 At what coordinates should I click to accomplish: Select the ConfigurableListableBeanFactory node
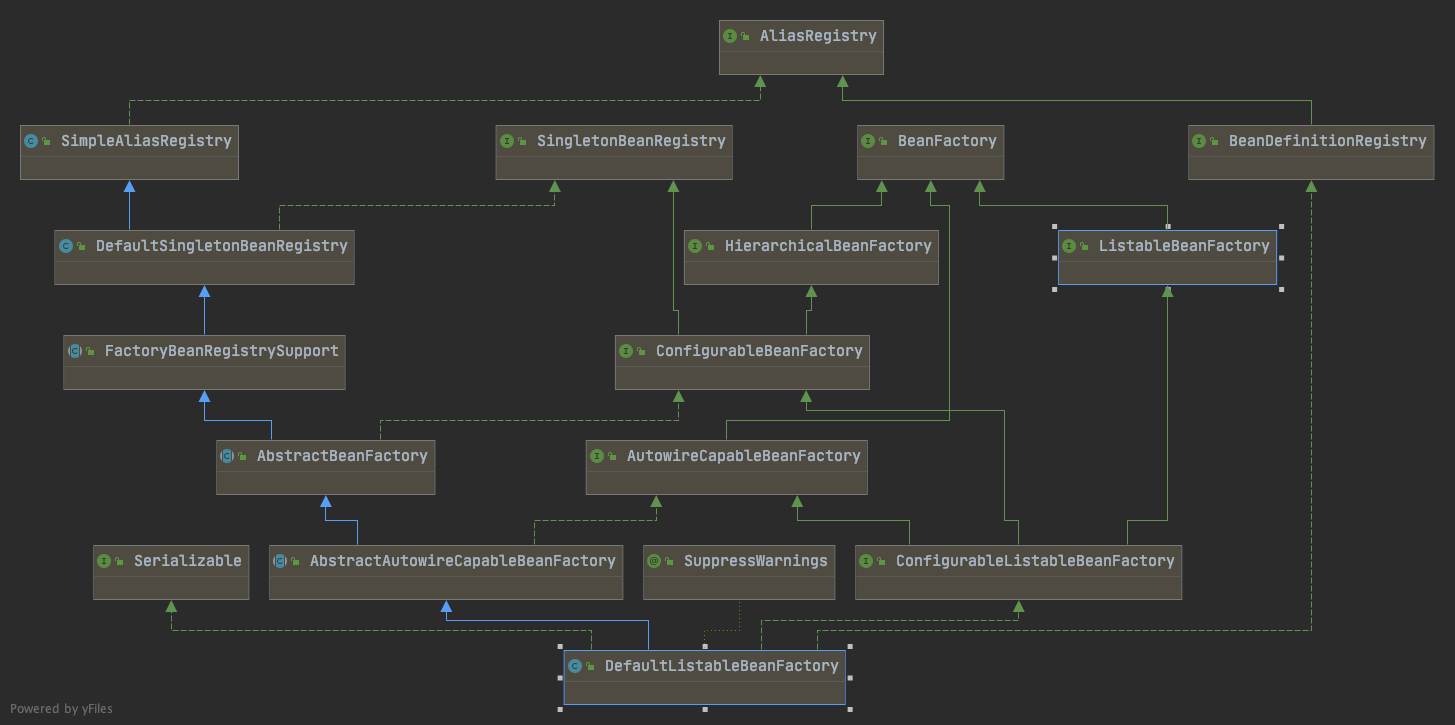tap(1018, 571)
